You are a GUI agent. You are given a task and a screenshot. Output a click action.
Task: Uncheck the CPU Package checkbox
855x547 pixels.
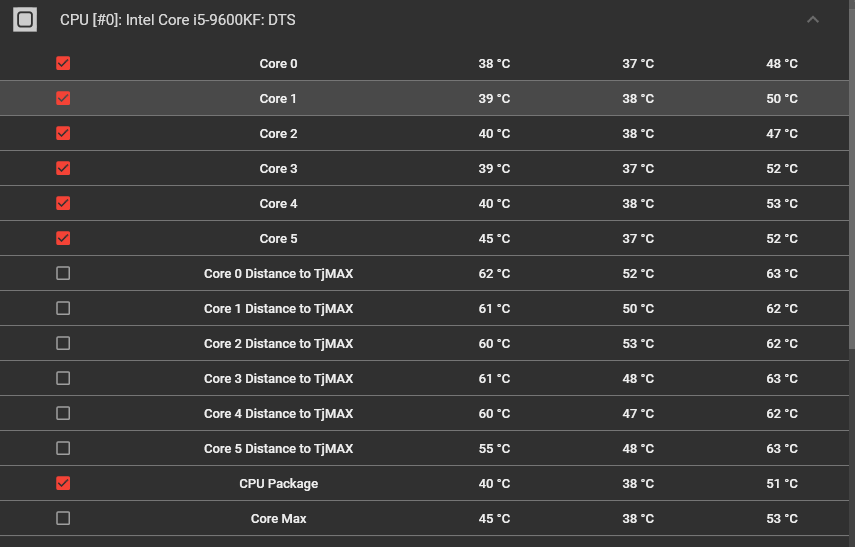click(x=63, y=484)
